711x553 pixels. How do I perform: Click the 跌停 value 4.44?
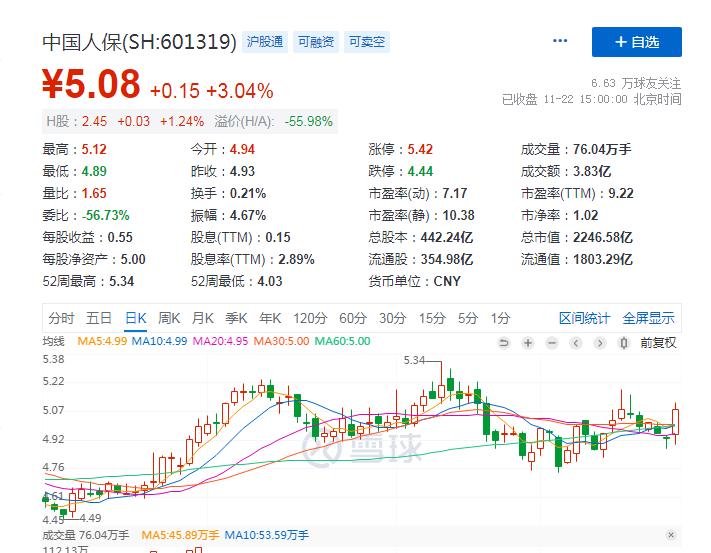click(420, 171)
